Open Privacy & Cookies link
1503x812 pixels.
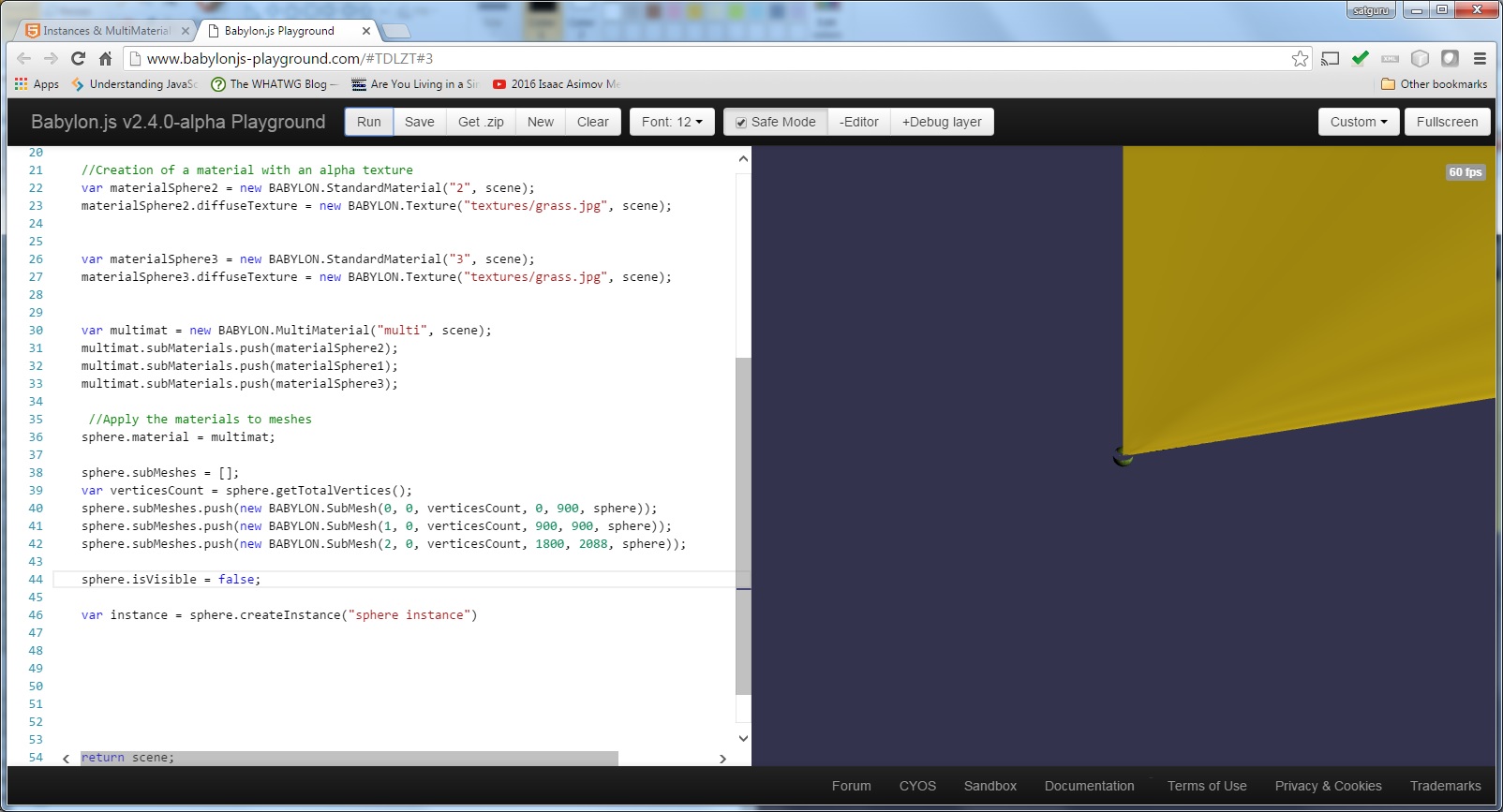[x=1329, y=786]
